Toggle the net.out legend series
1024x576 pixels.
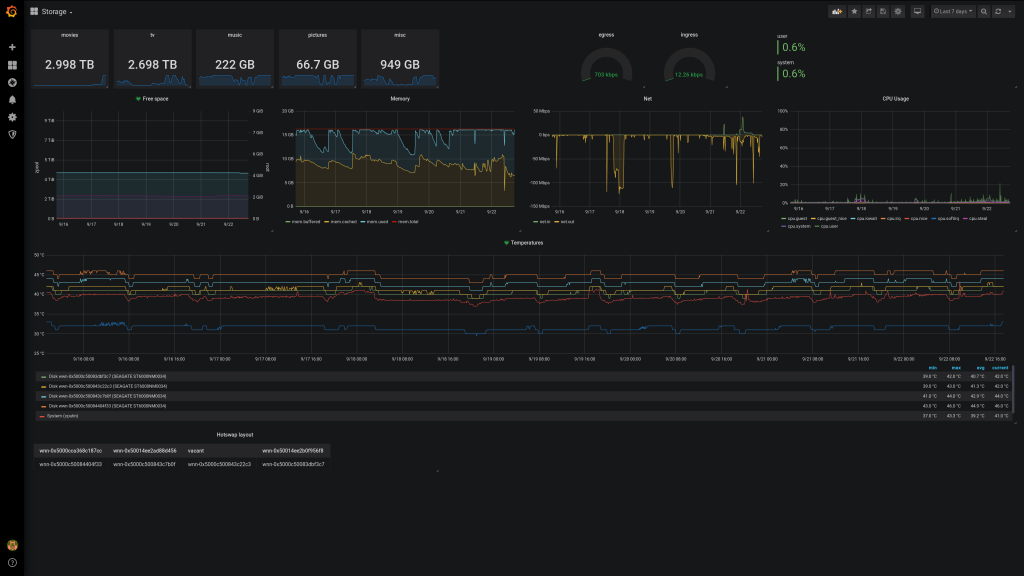point(564,222)
